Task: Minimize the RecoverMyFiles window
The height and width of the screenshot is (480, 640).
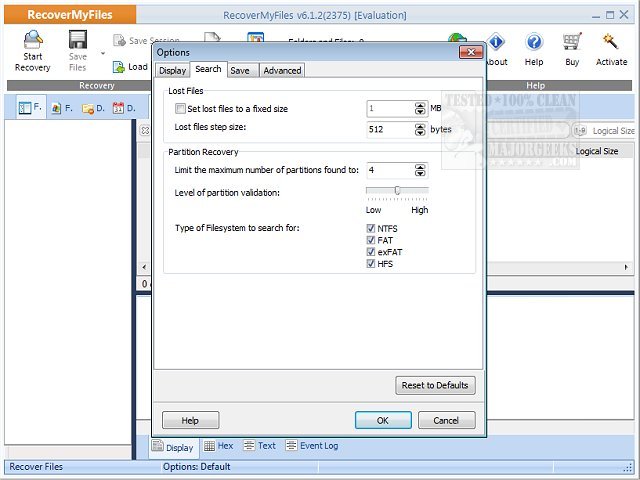Action: [x=596, y=16]
